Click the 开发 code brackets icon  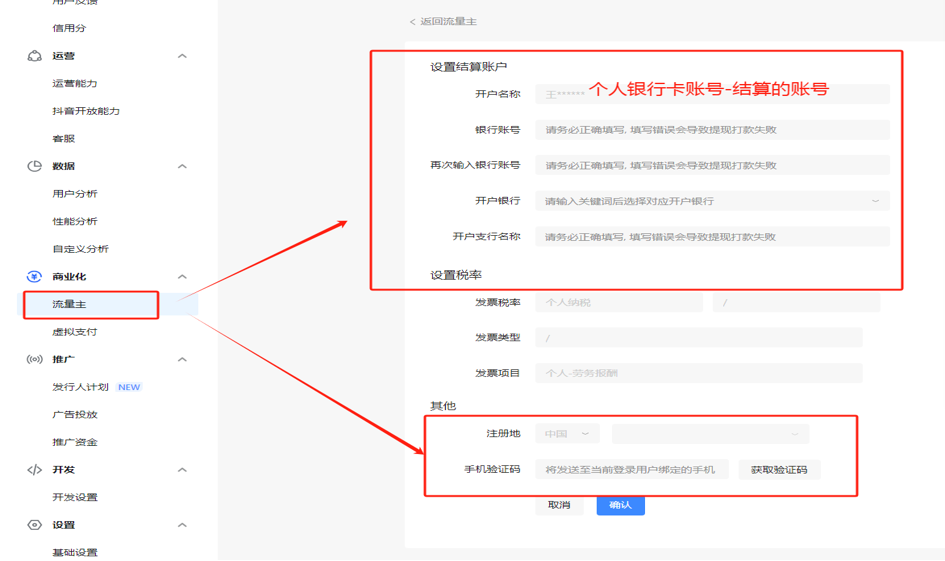(x=34, y=470)
